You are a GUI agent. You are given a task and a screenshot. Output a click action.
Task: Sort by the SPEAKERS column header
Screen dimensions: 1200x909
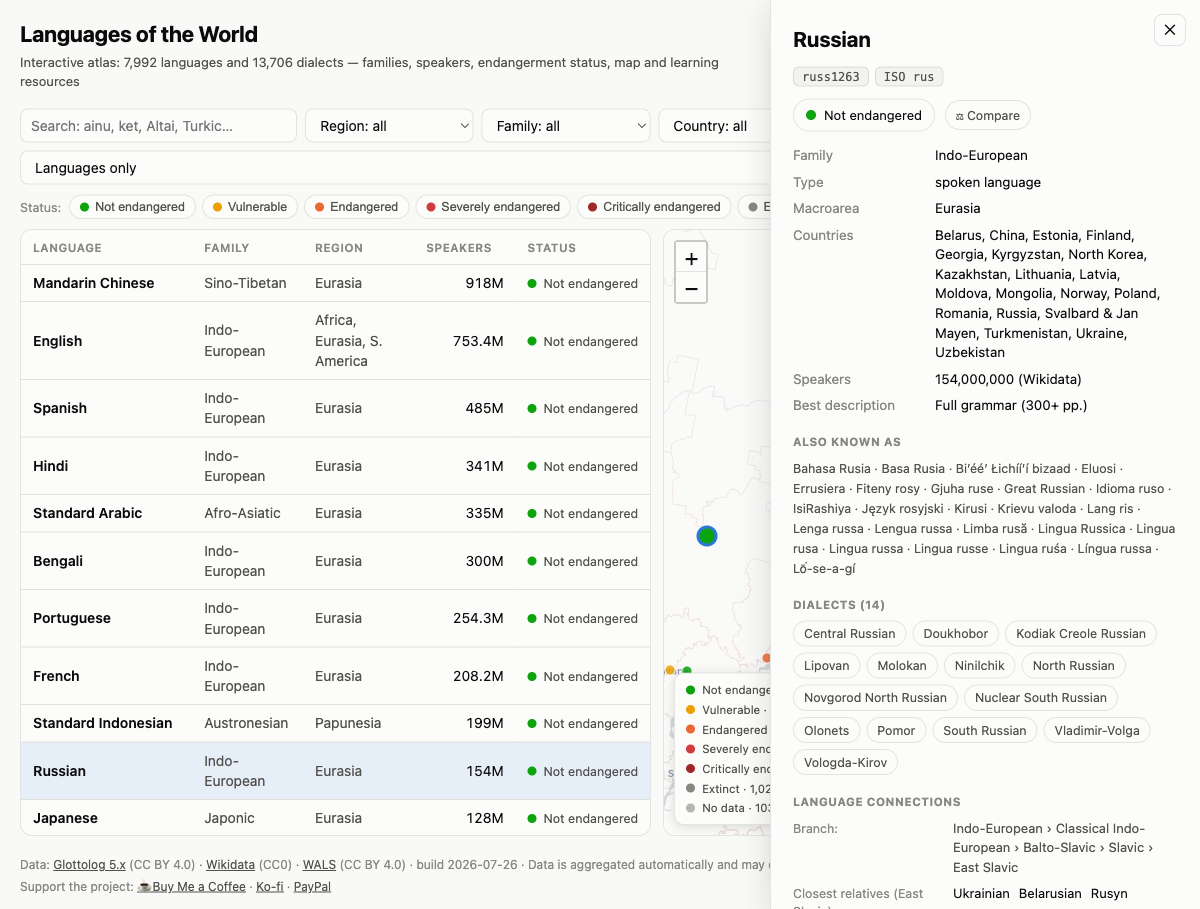pos(459,248)
